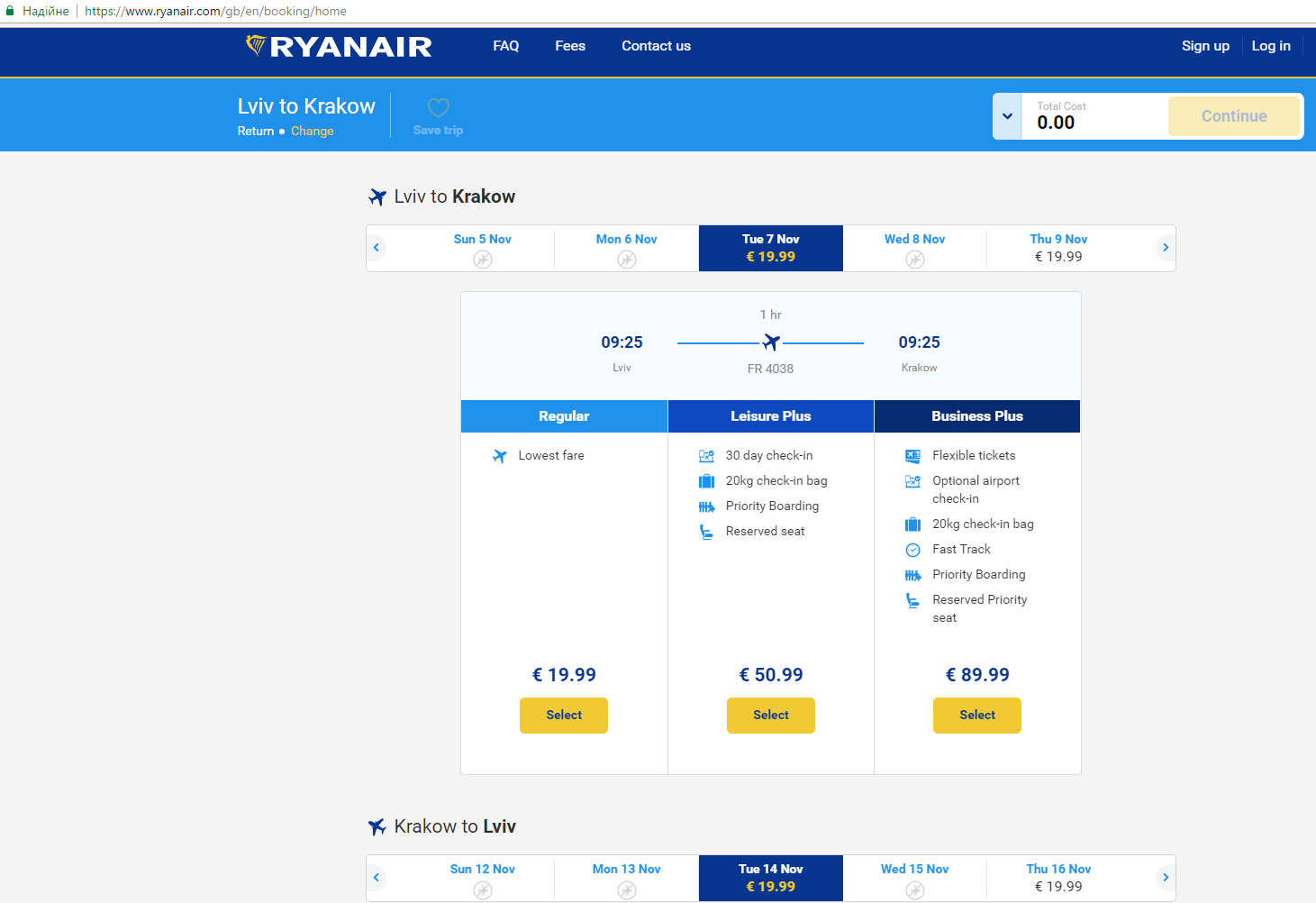Select the Leisure Plus fare at € 50.99
Image resolution: width=1316 pixels, height=903 pixels.
[771, 716]
